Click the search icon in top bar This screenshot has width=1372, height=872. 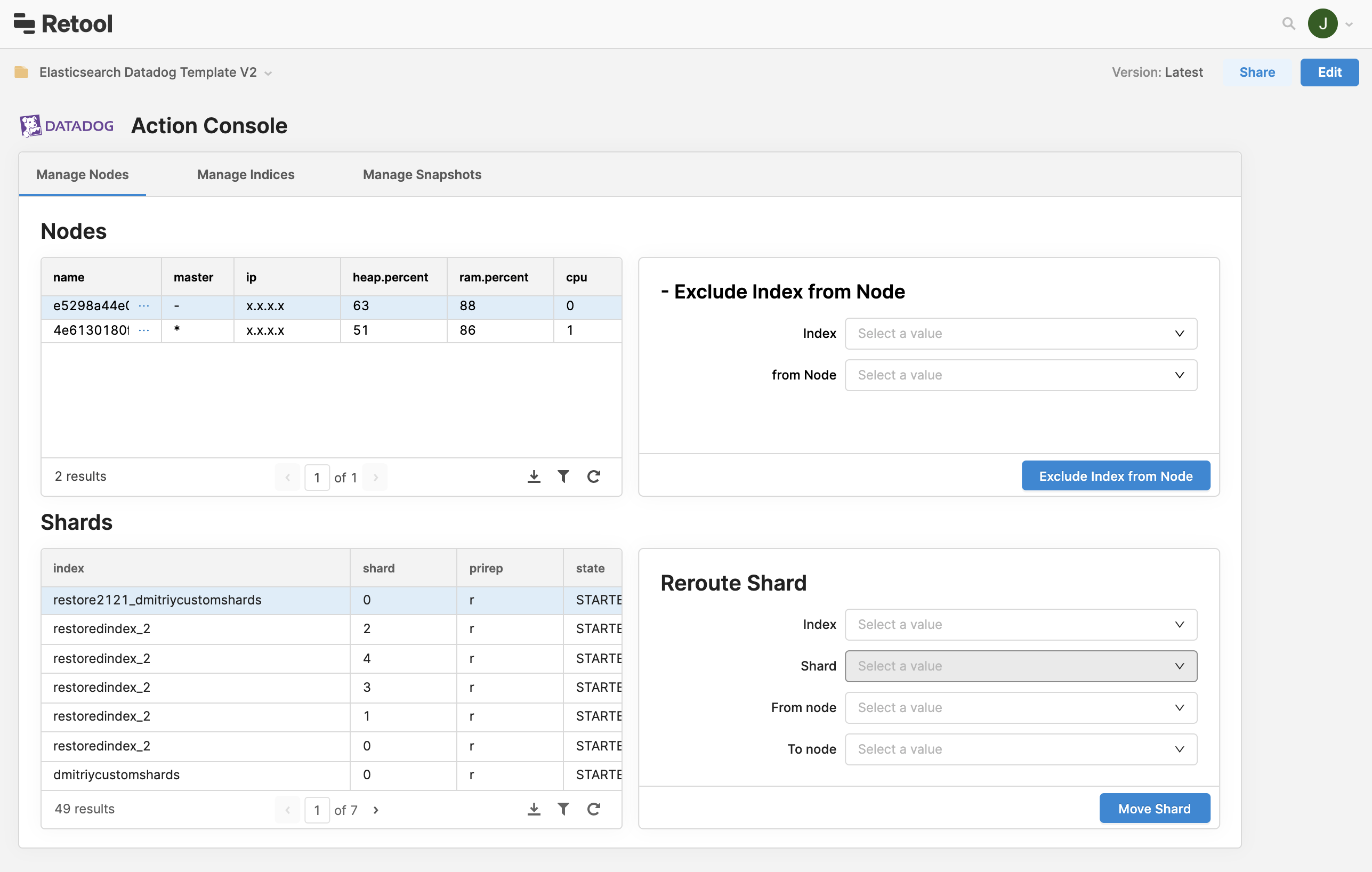tap(1289, 23)
